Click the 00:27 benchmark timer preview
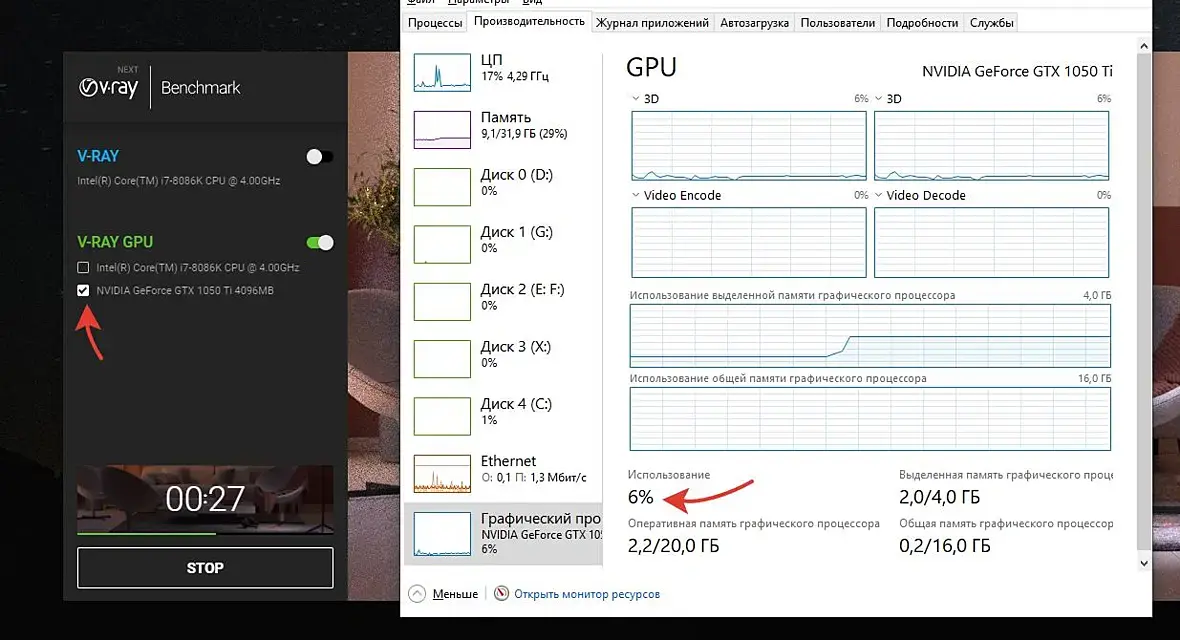The height and width of the screenshot is (640, 1180). click(x=205, y=498)
